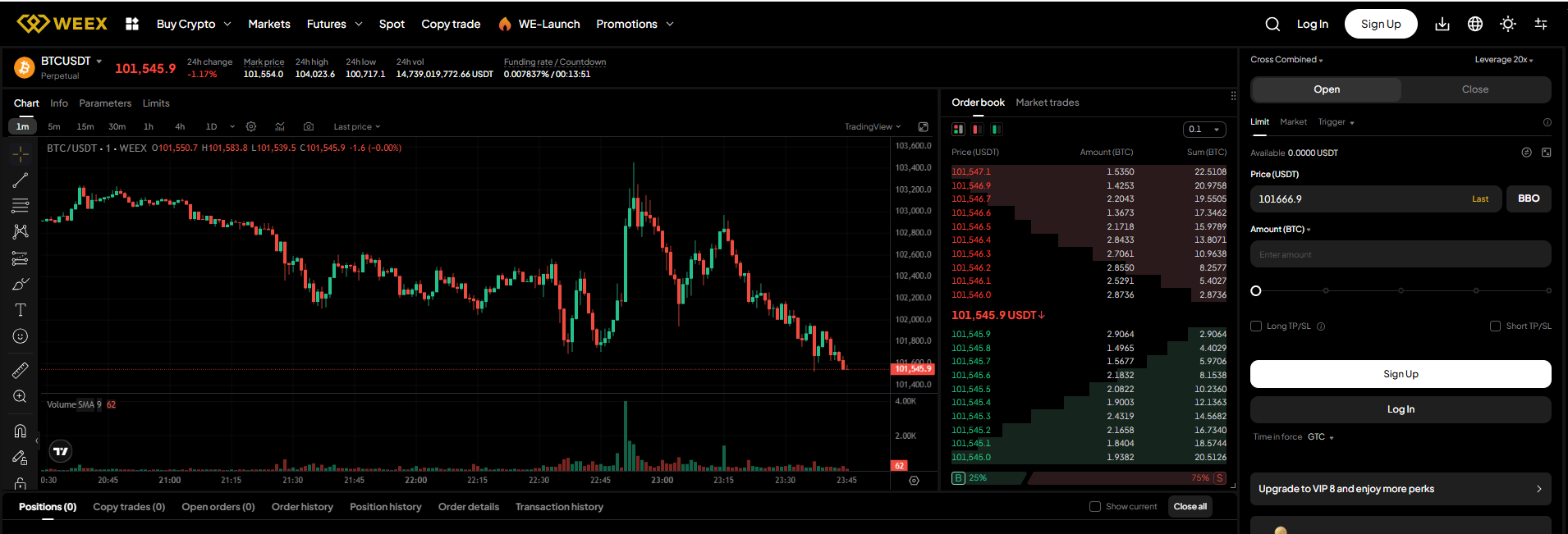This screenshot has height=534, width=1568.
Task: Click the amount percentage slider handle
Action: pyautogui.click(x=1256, y=291)
